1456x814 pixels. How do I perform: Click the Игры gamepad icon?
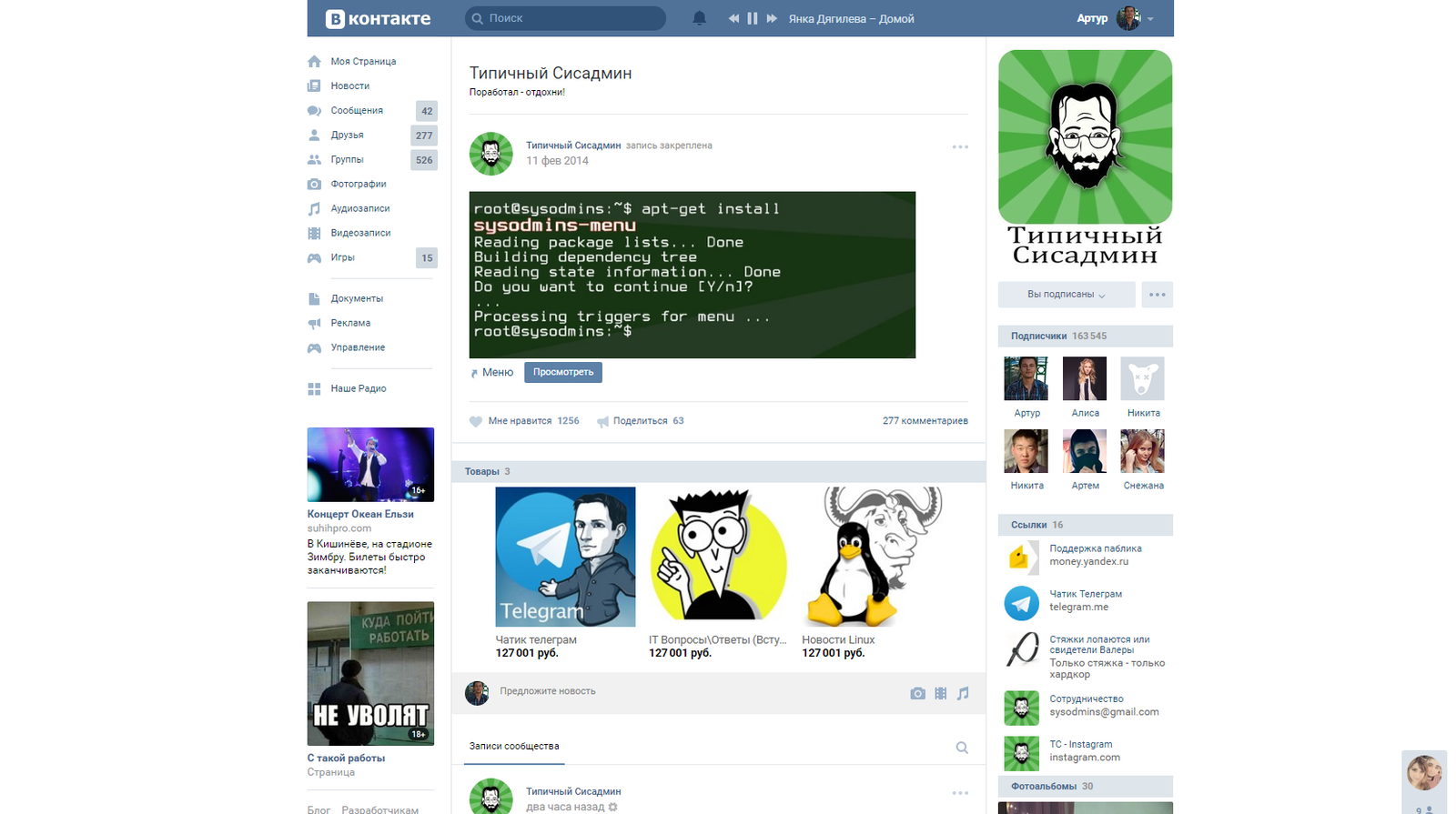click(x=314, y=257)
